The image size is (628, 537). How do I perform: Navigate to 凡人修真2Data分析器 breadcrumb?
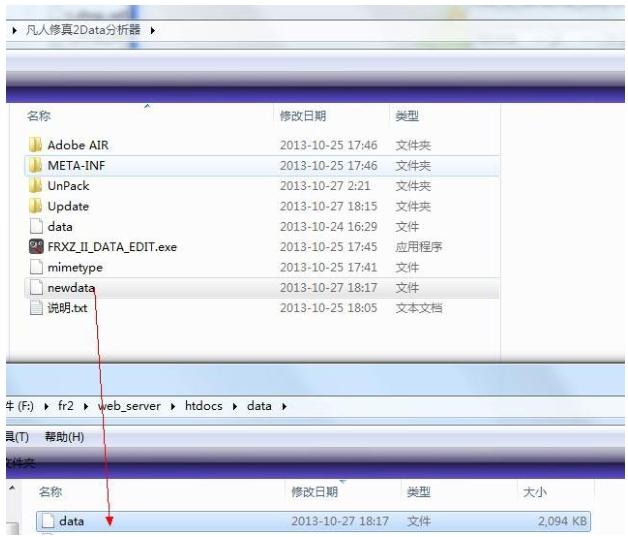83,30
